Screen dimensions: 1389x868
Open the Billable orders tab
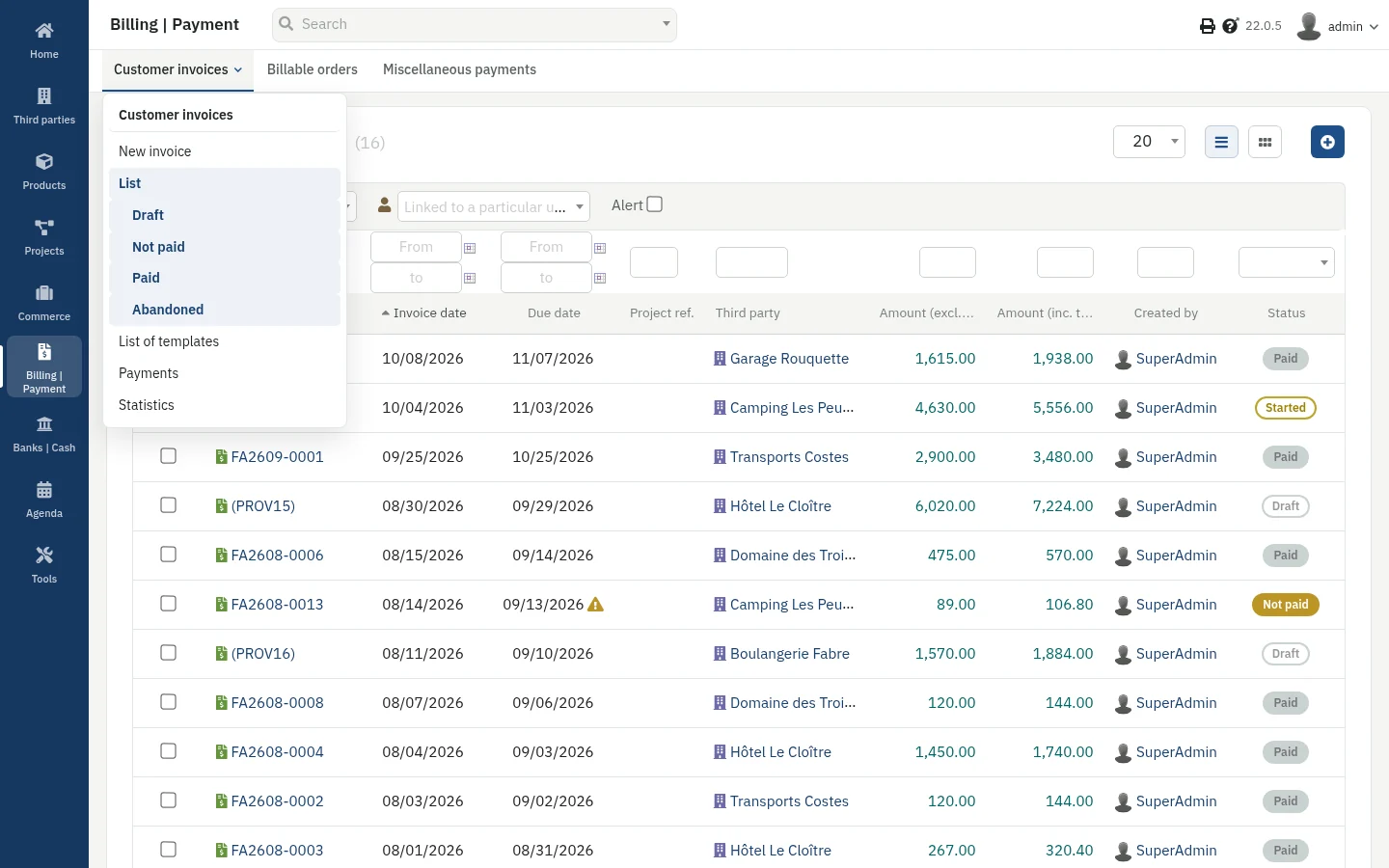point(313,69)
